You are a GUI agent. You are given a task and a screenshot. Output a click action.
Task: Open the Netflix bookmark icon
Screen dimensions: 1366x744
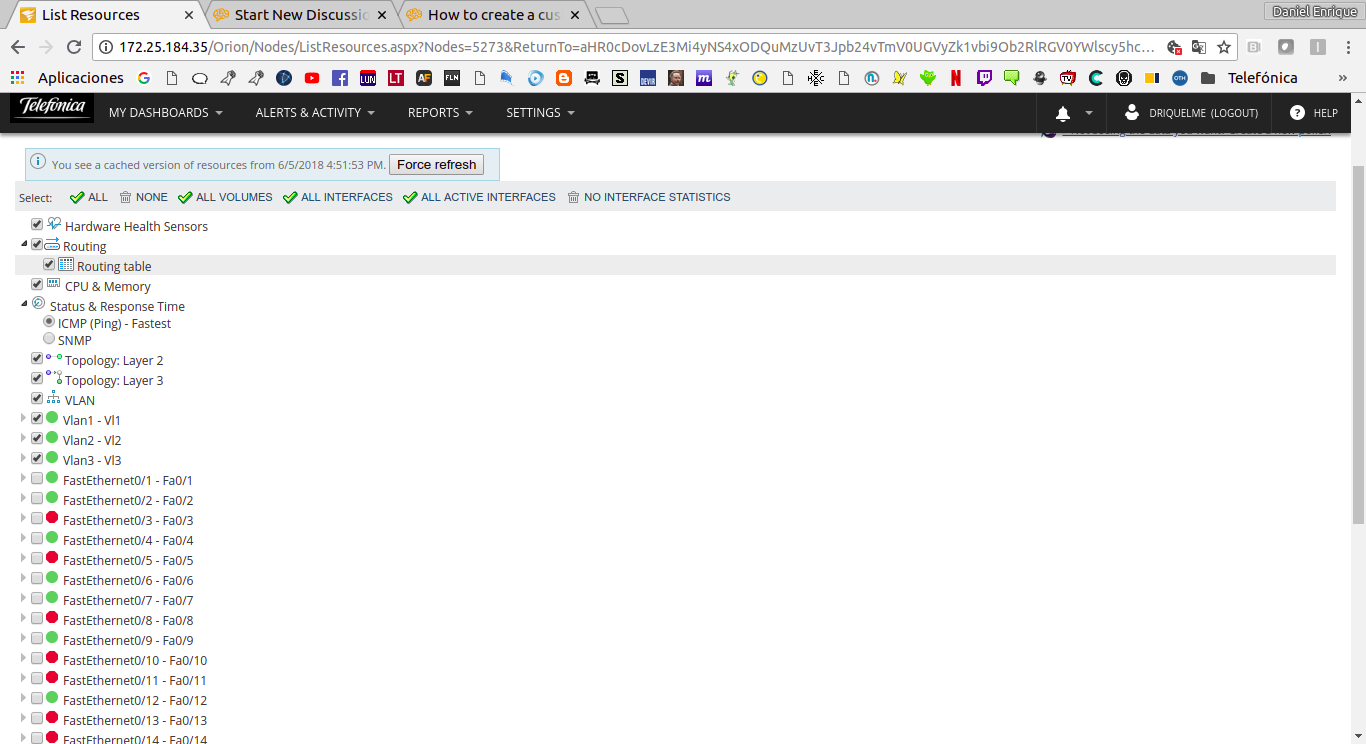tap(956, 78)
